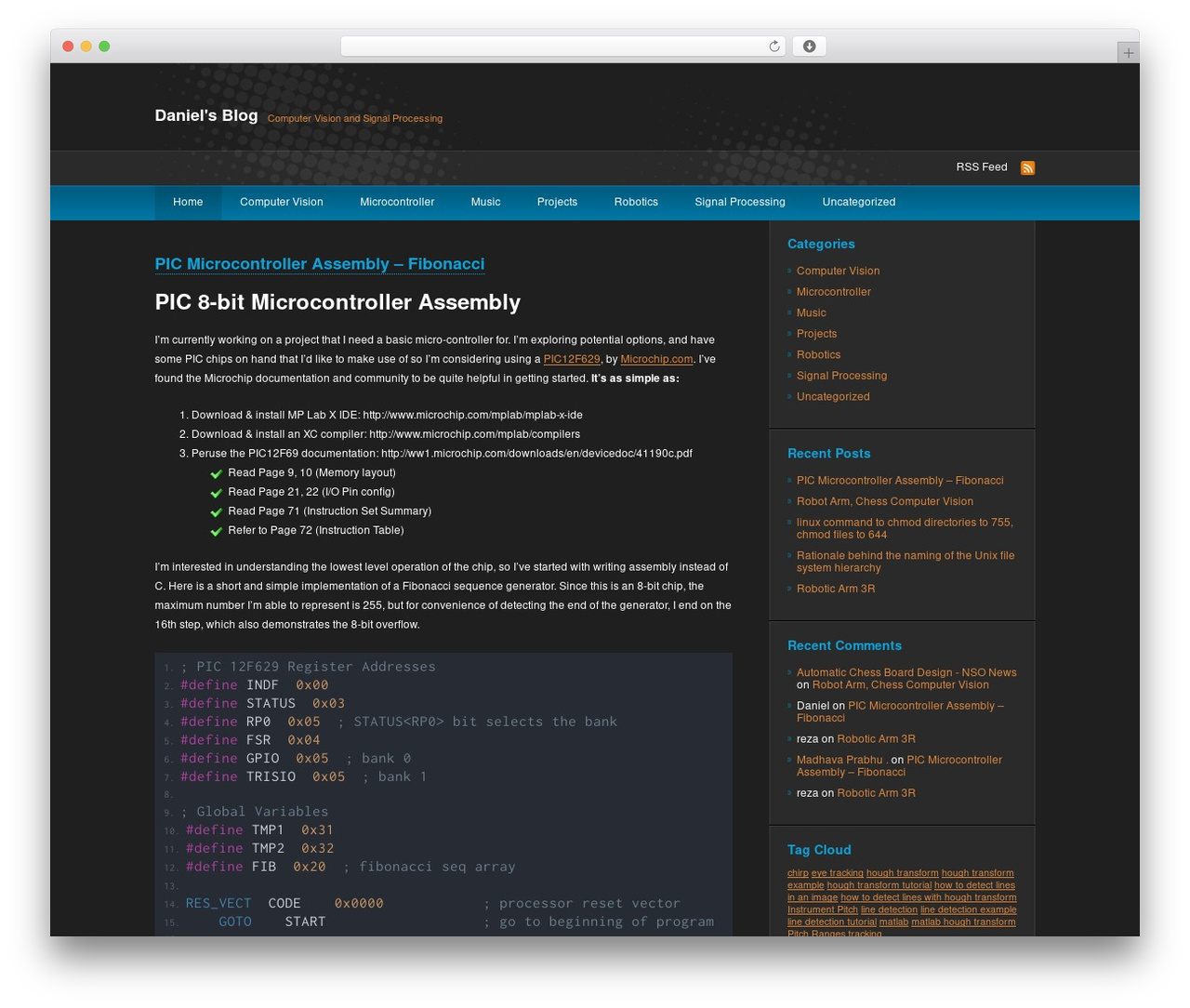Click the RSS Feed text link
Image resolution: width=1190 pixels, height=1008 pixels.
pyautogui.click(x=982, y=167)
